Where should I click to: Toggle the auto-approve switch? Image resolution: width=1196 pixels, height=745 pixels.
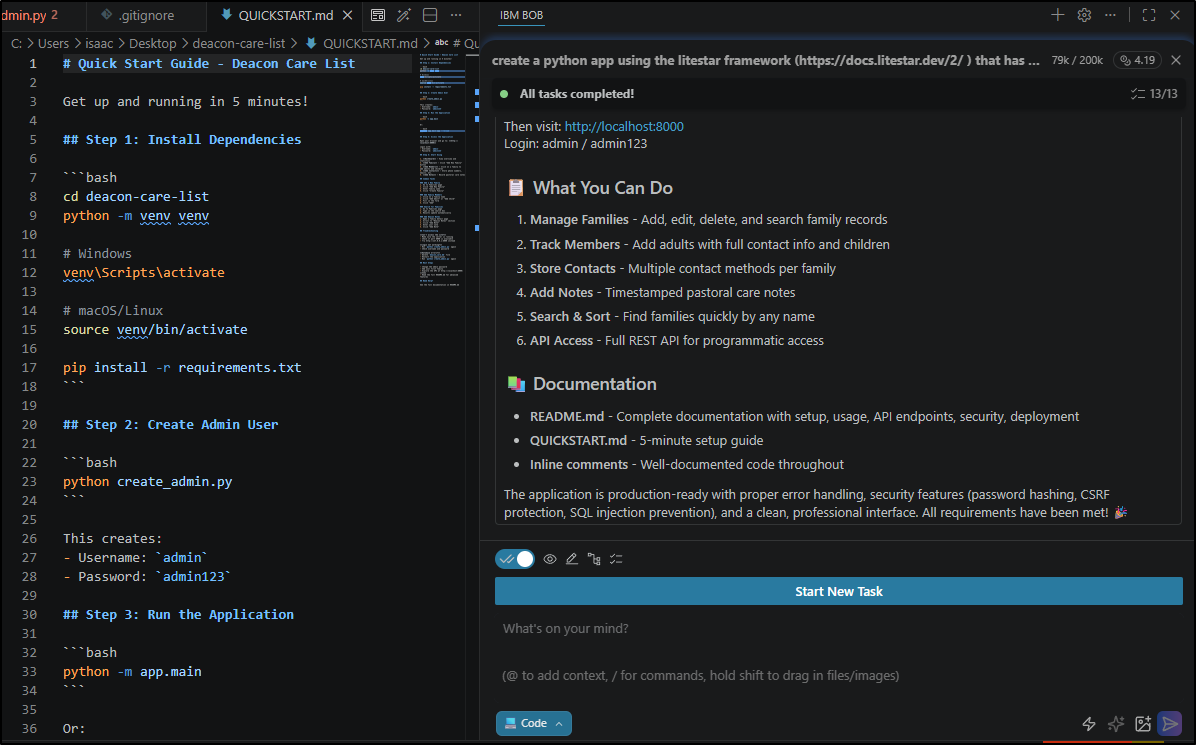(515, 559)
